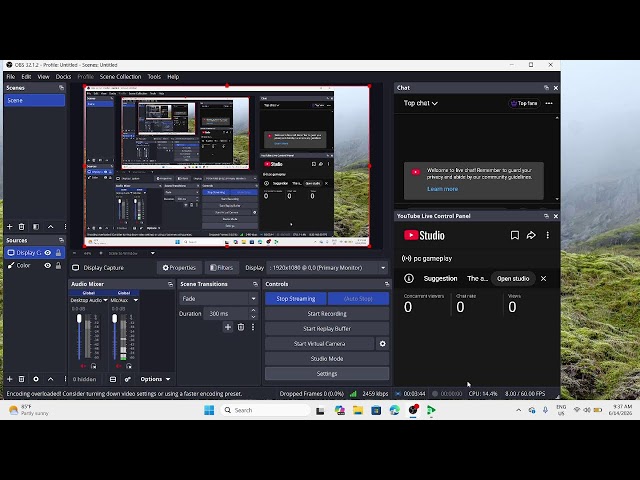Viewport: 640px width, 480px height.
Task: Click the share arrow in YouTube Studio panel
Action: [x=531, y=235]
